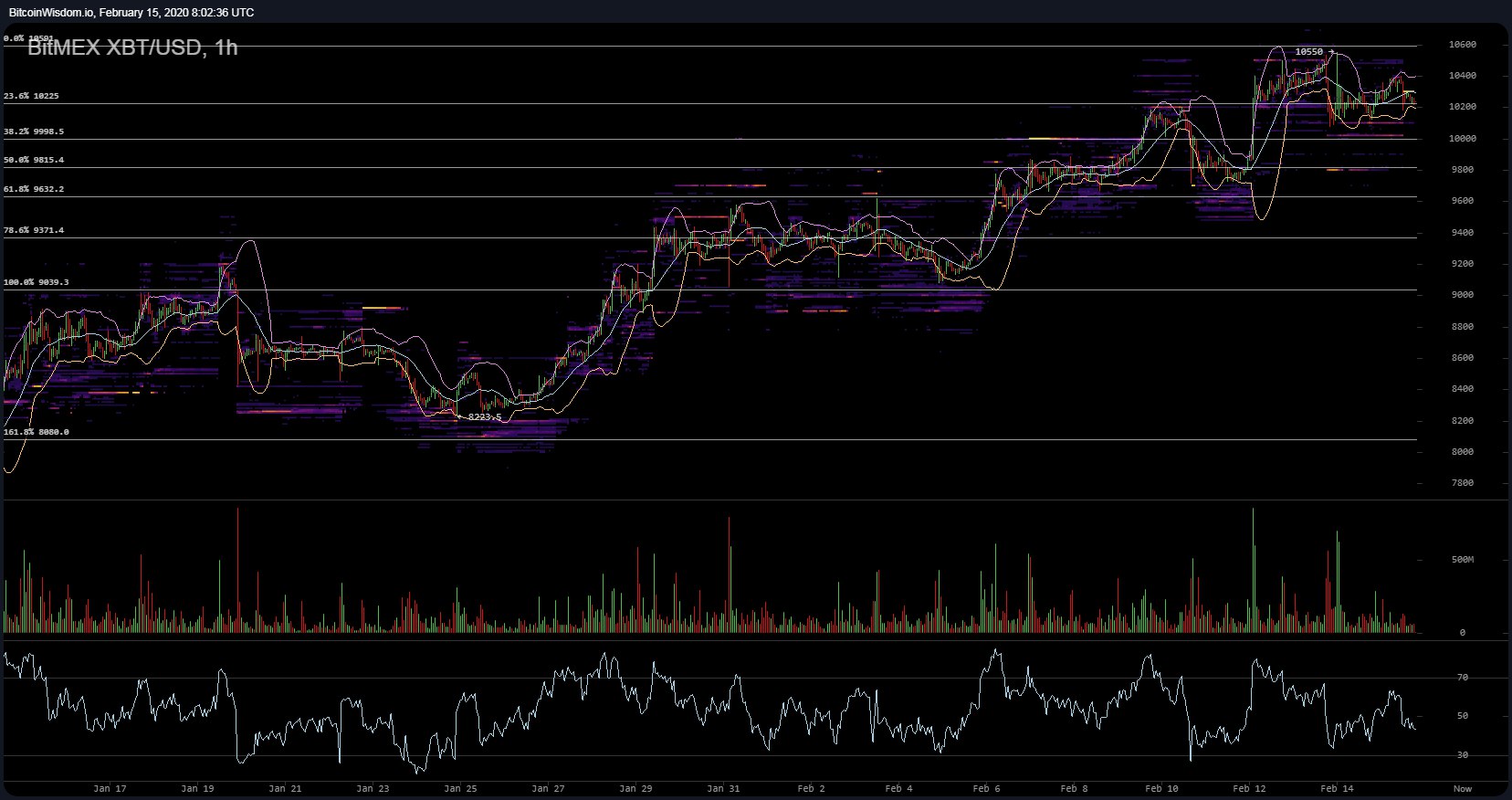Image resolution: width=1512 pixels, height=800 pixels.
Task: Select the Jan 23 date label
Action: (x=373, y=788)
